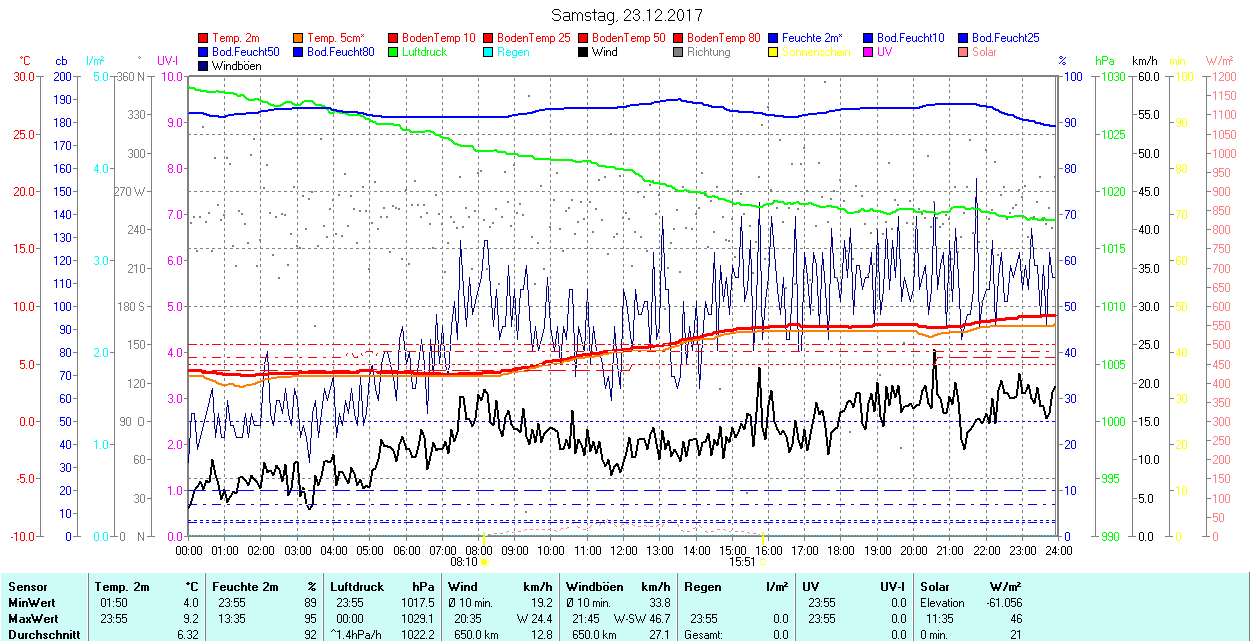The height and width of the screenshot is (641, 1250).
Task: Click the red Temp. 2m legend swatch
Action: pyautogui.click(x=204, y=38)
